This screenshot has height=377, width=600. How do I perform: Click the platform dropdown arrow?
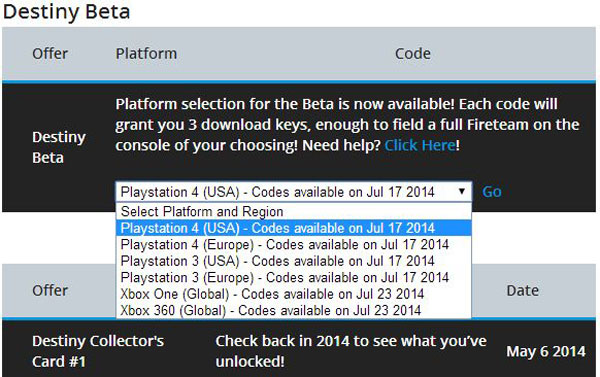pos(462,191)
